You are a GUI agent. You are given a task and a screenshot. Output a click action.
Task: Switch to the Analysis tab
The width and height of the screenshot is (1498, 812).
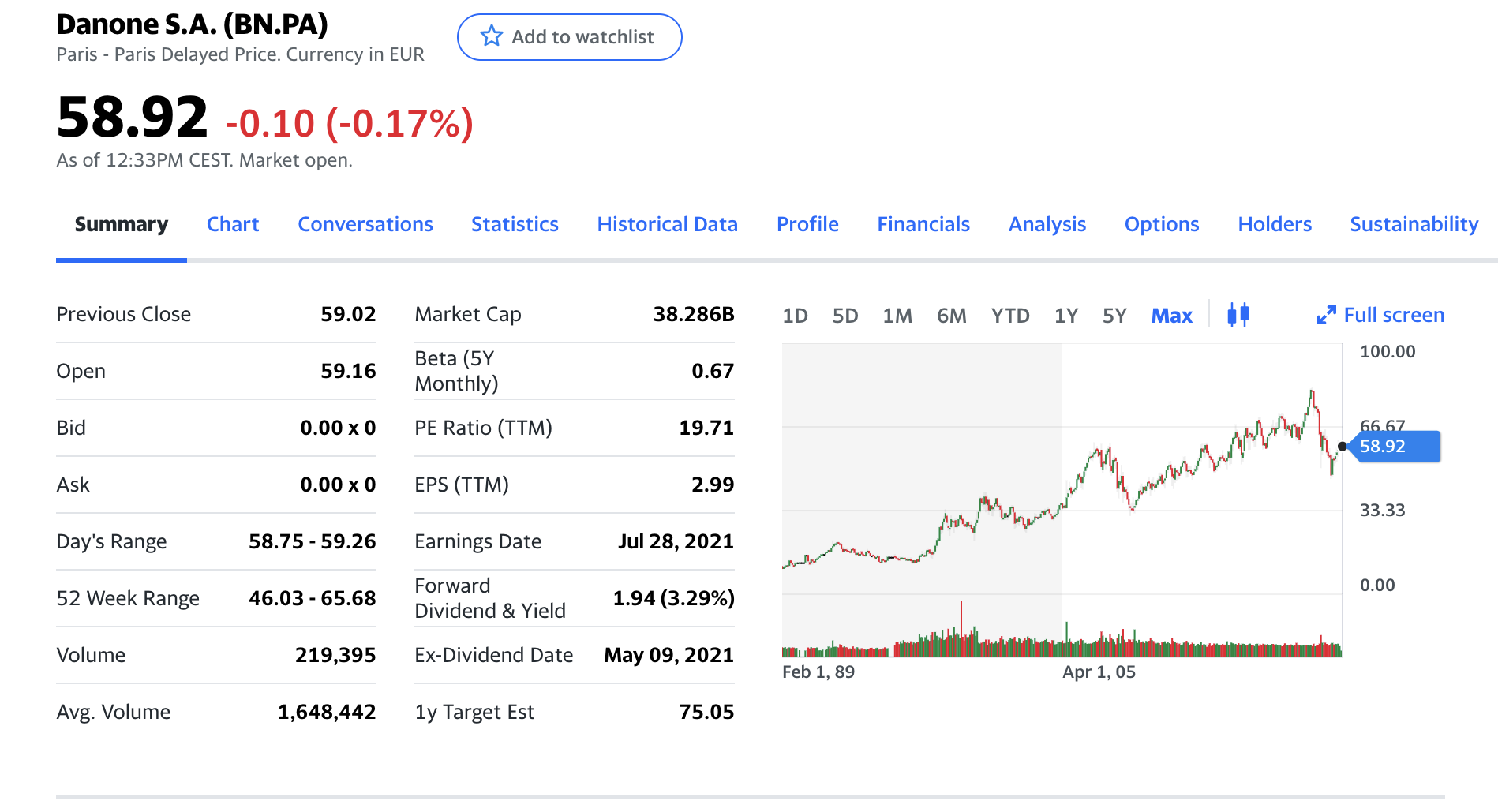point(1047,224)
